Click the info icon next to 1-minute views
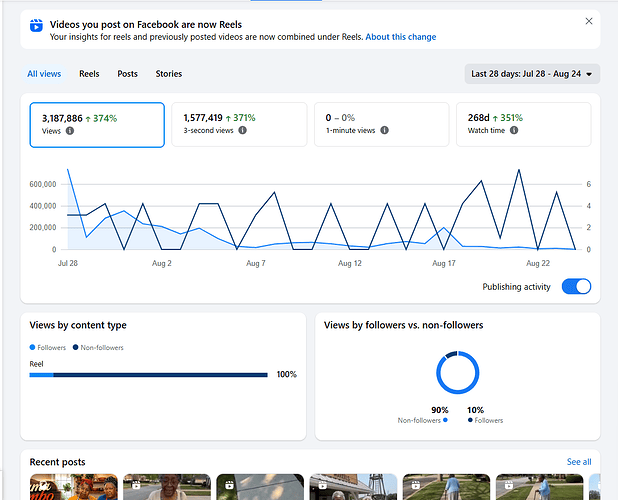This screenshot has height=500, width=618. click(x=384, y=130)
